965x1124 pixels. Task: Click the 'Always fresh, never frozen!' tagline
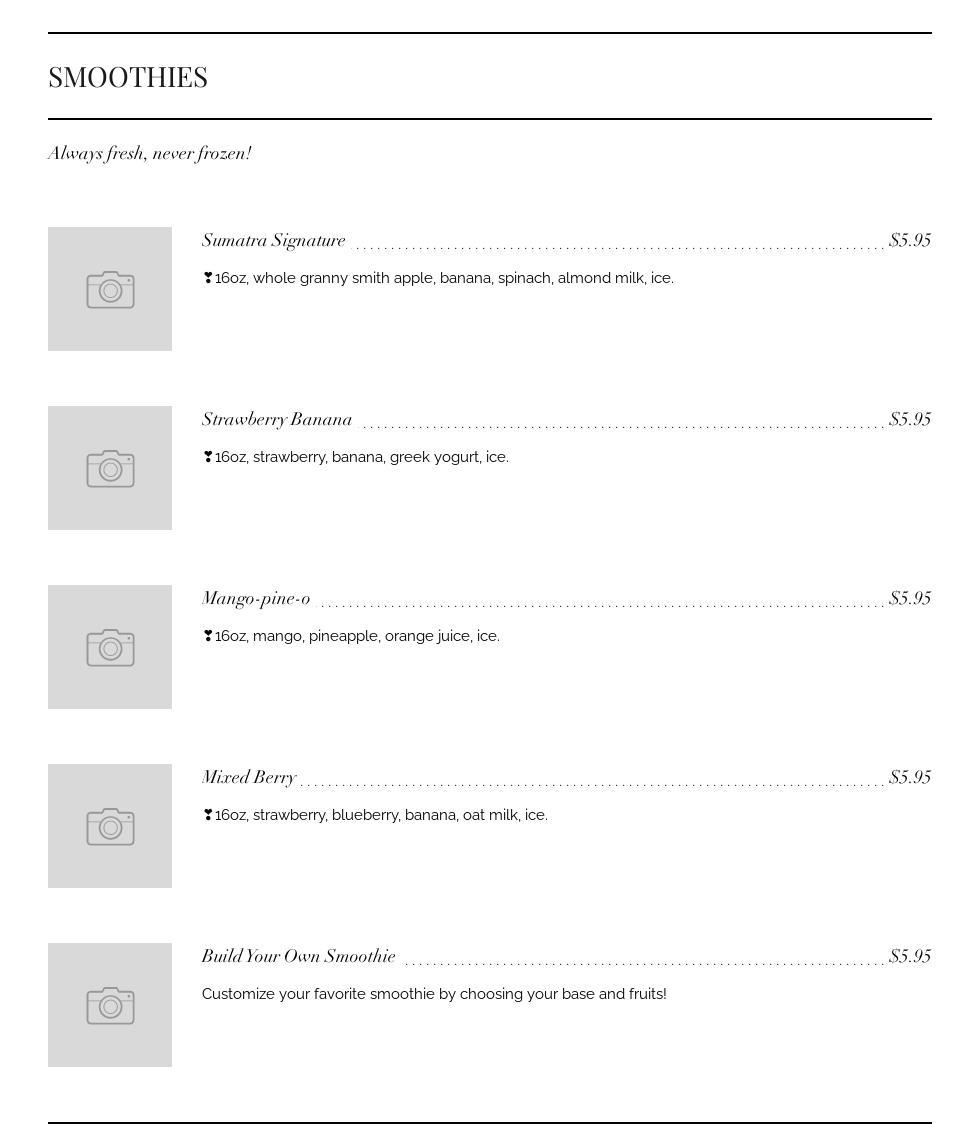tap(150, 154)
